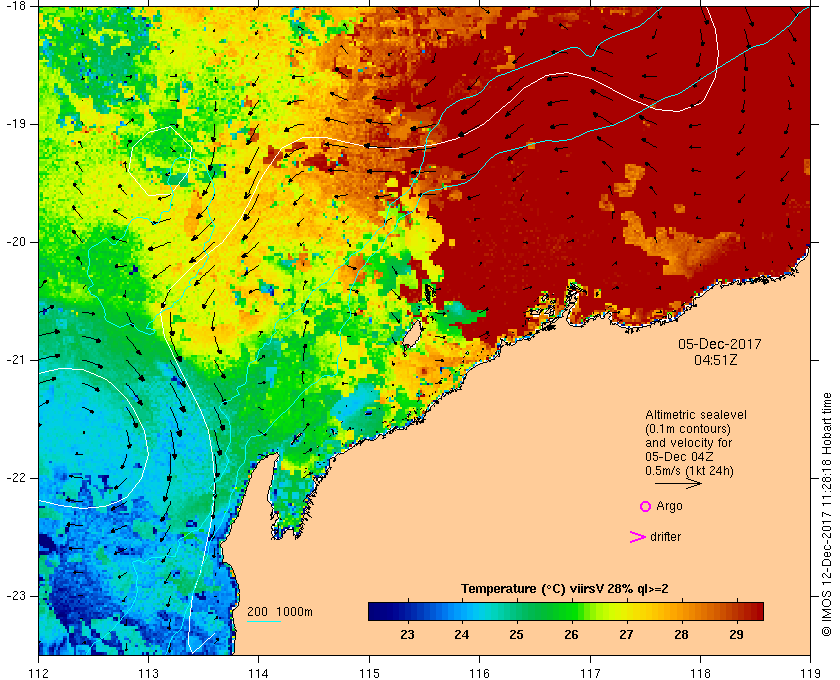
Task: Click the colorbar tick label 27
Action: [x=626, y=635]
